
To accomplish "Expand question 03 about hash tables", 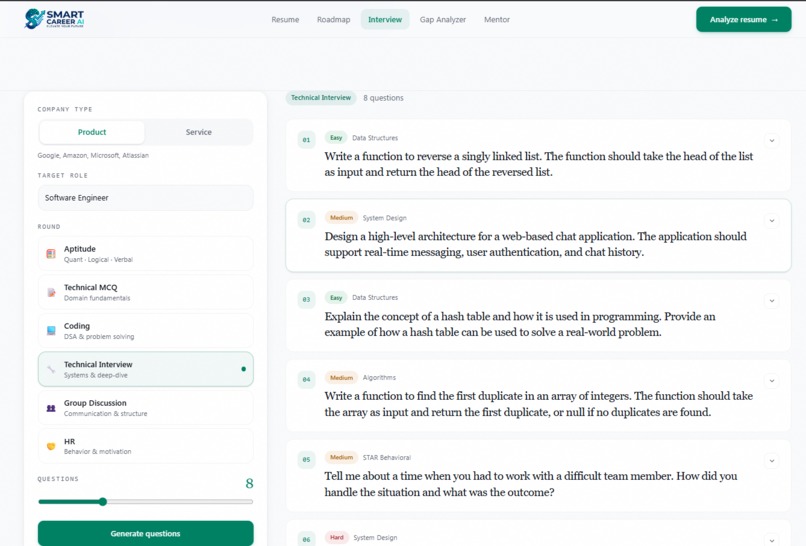I will tap(772, 301).
